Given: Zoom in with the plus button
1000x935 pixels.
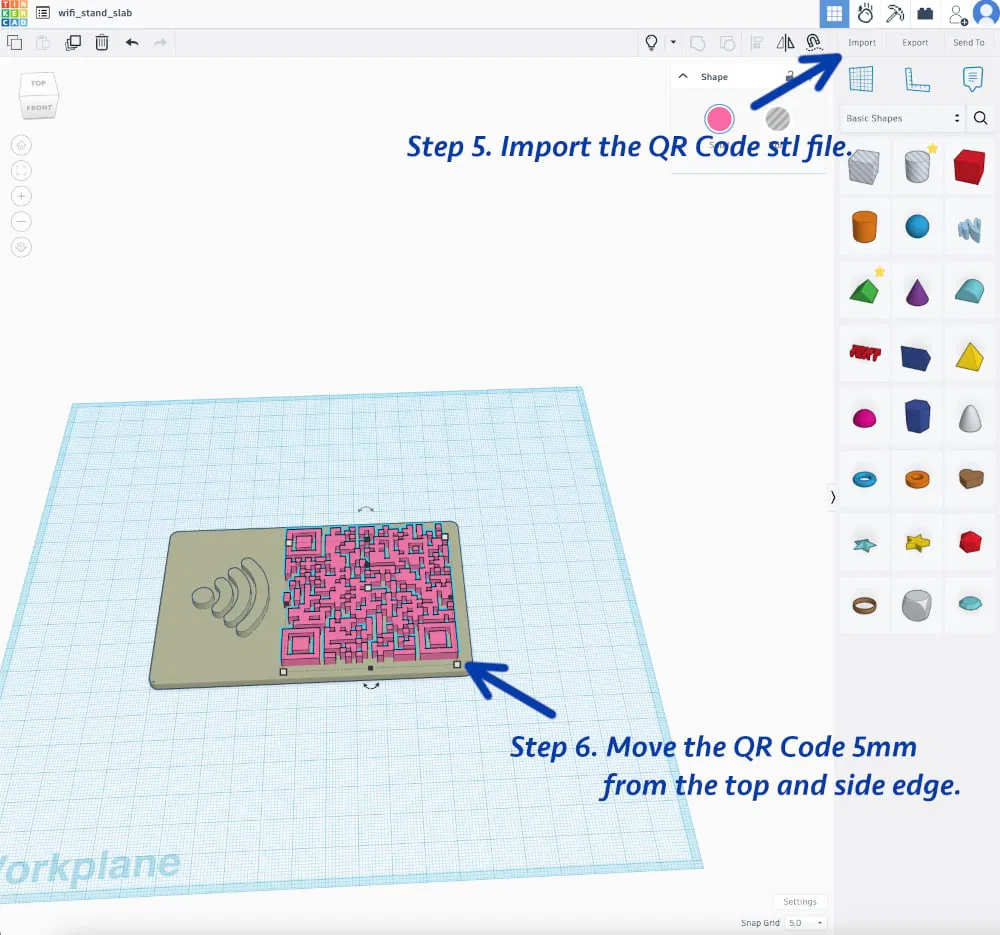Looking at the screenshot, I should click(x=21, y=196).
